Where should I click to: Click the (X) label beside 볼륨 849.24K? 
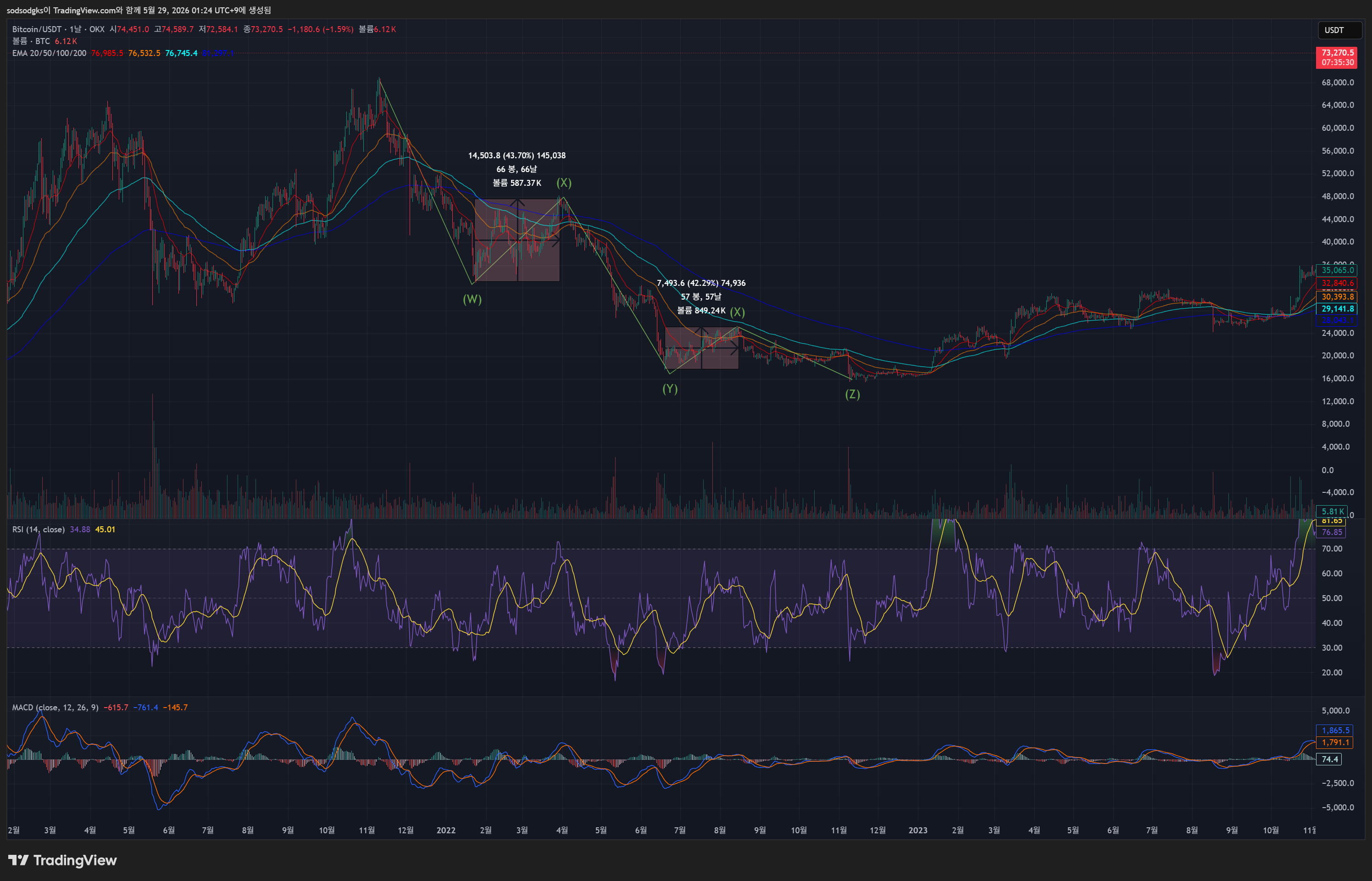(x=737, y=312)
